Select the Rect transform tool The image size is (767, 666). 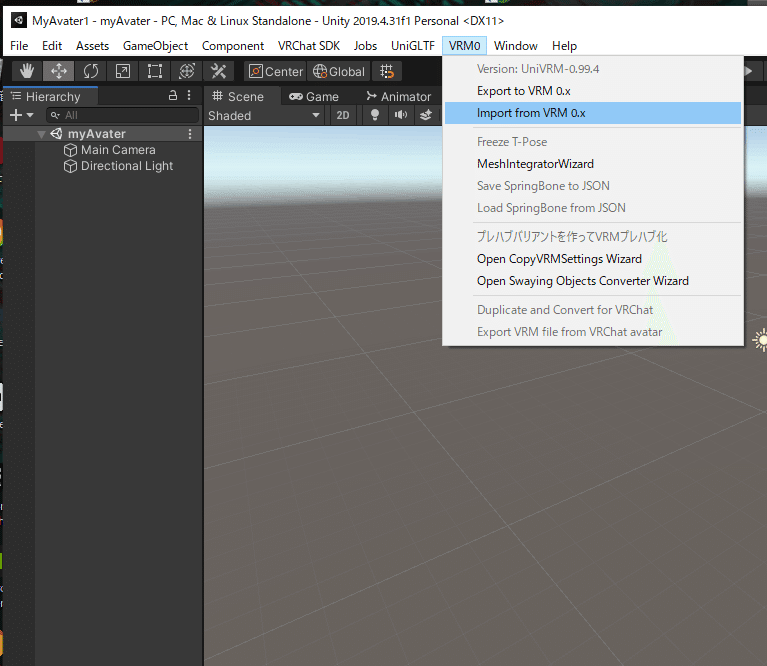155,71
